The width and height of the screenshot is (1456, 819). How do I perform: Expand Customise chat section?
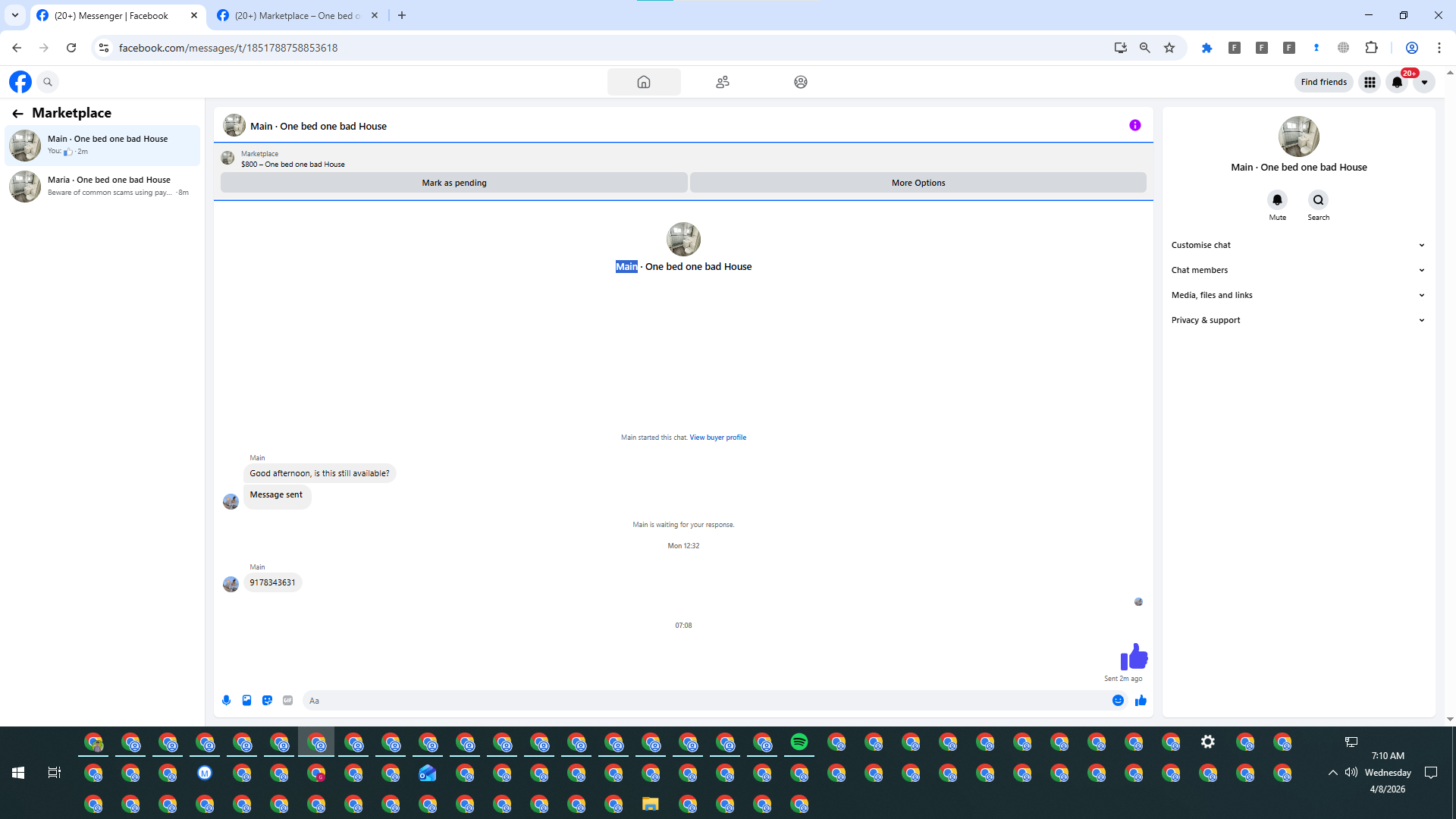[x=1298, y=245]
